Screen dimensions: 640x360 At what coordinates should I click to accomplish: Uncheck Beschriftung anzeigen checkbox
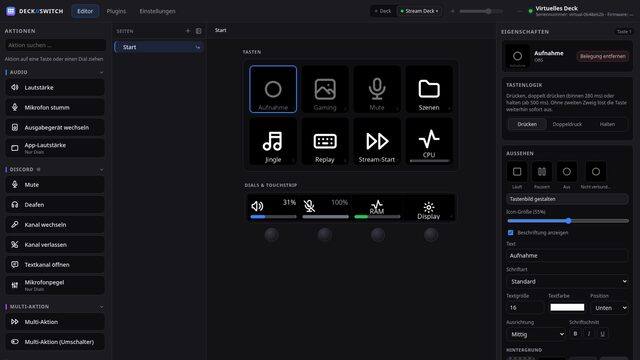coord(510,233)
